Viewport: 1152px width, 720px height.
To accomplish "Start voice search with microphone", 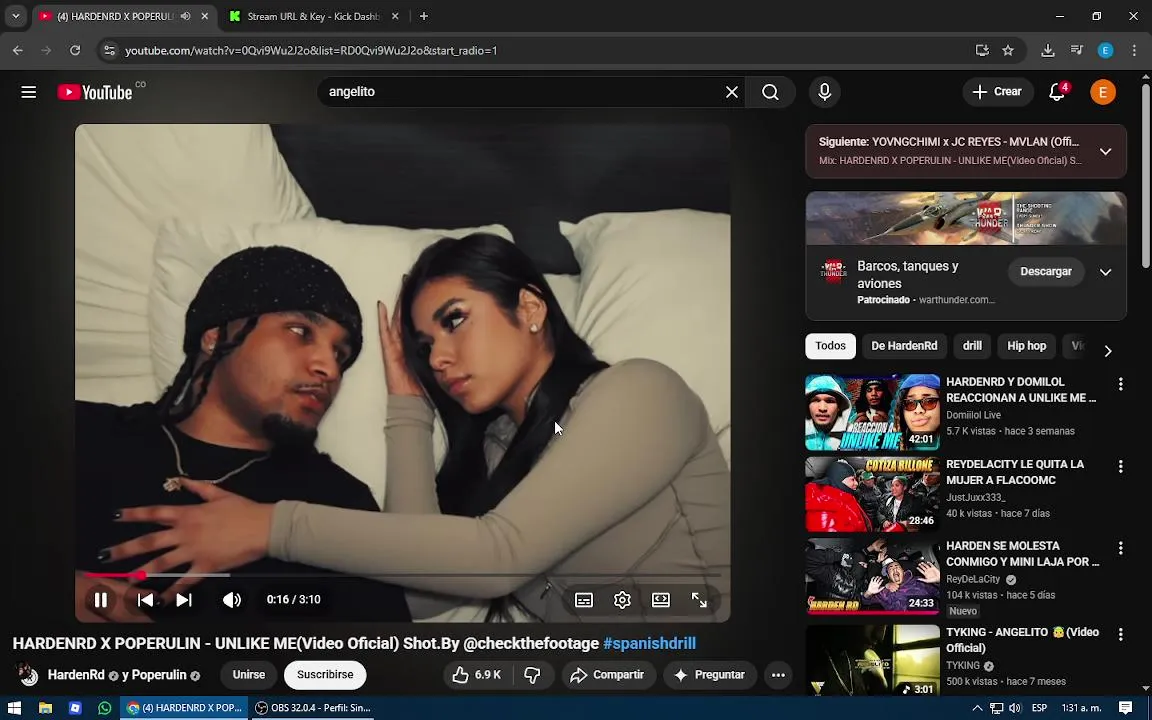I will click(x=824, y=92).
